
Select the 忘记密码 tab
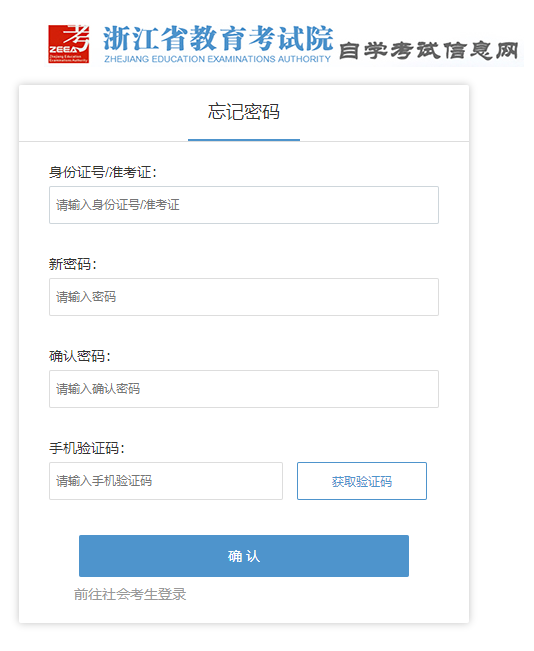(244, 112)
